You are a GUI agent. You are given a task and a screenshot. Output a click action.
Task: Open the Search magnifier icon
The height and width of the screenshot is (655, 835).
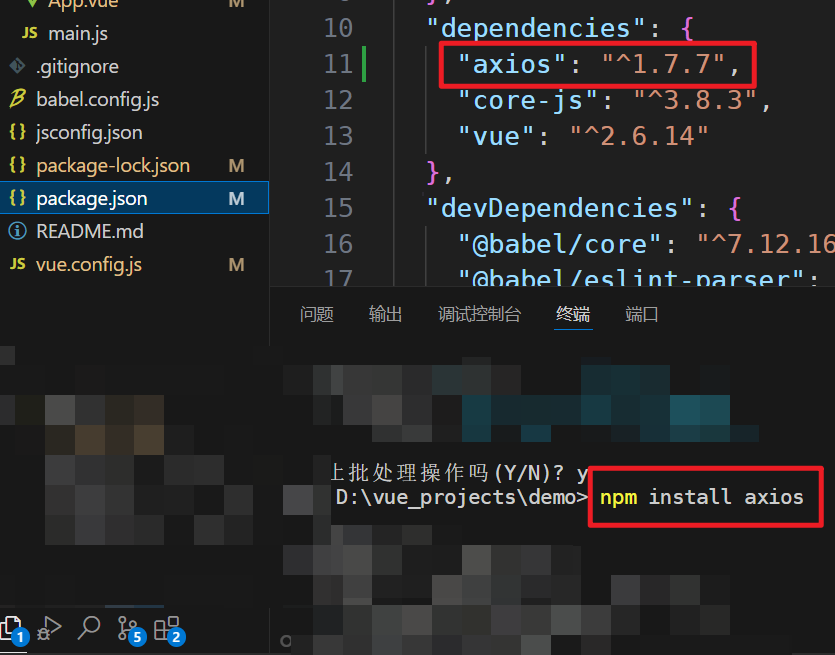pos(89,628)
